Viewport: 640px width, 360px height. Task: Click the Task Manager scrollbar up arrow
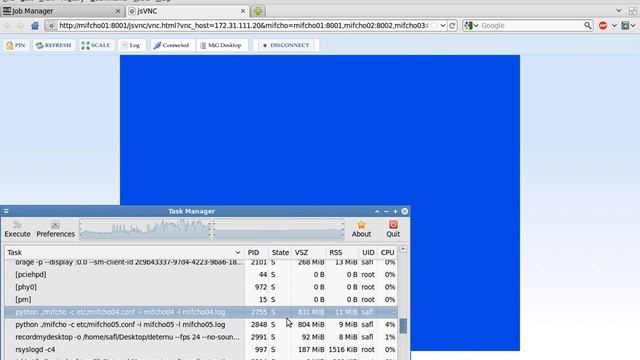(403, 249)
